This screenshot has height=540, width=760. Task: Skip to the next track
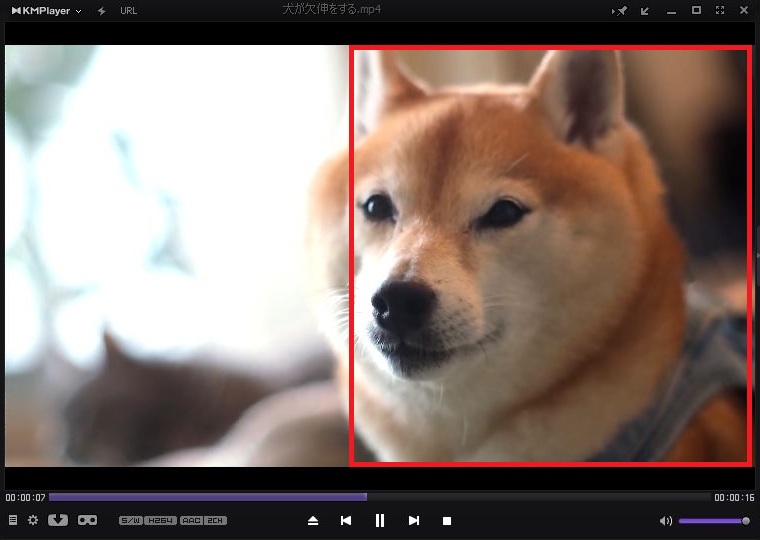(414, 521)
